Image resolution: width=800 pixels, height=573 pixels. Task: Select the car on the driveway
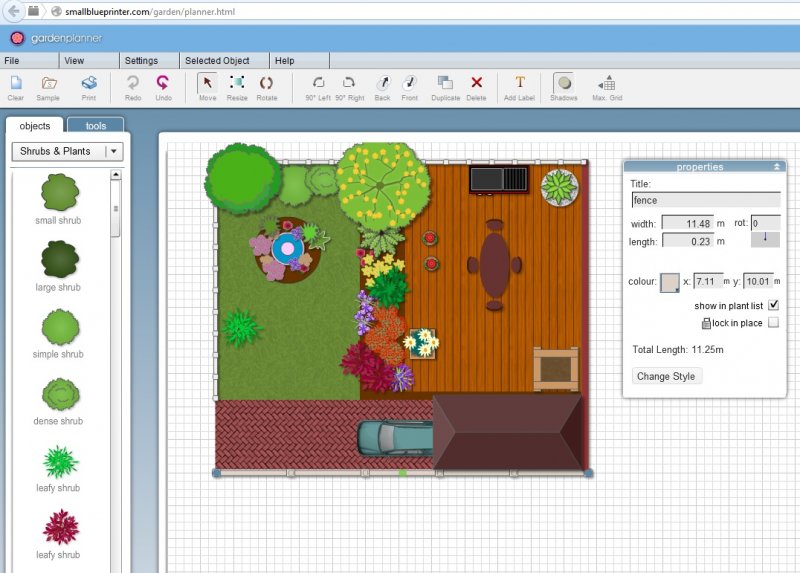point(395,438)
